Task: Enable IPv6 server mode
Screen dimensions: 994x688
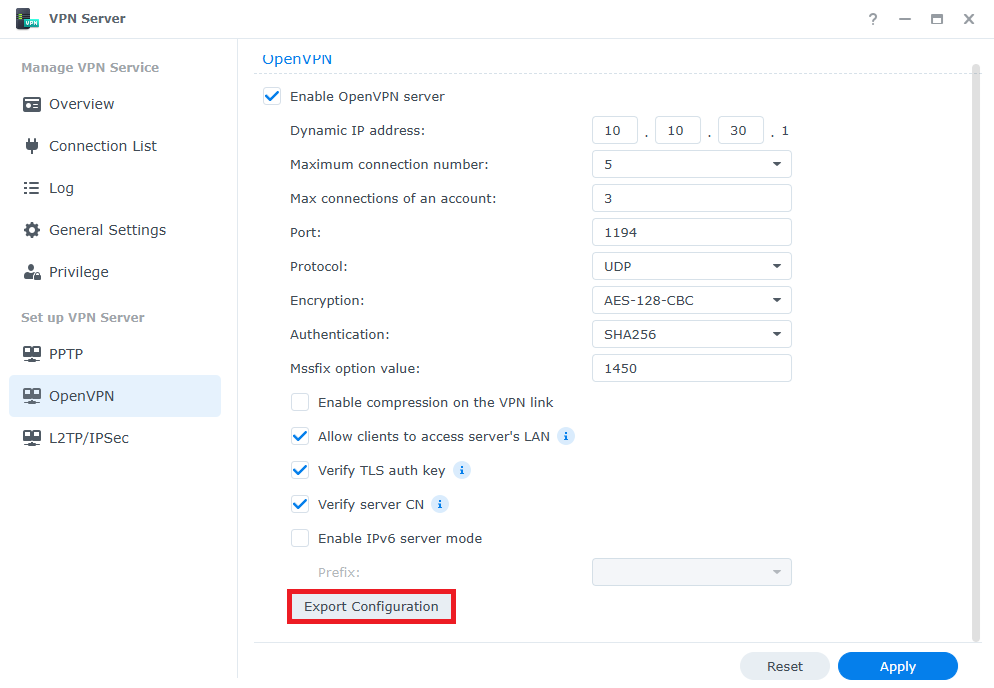Action: (x=300, y=538)
